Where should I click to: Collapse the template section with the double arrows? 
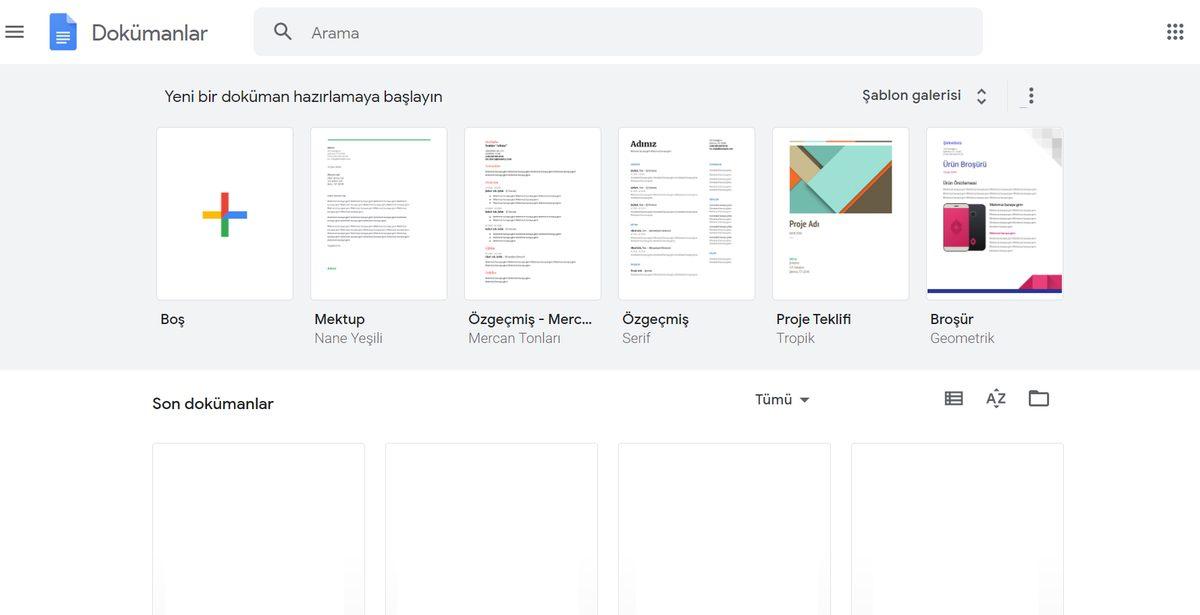coord(980,94)
